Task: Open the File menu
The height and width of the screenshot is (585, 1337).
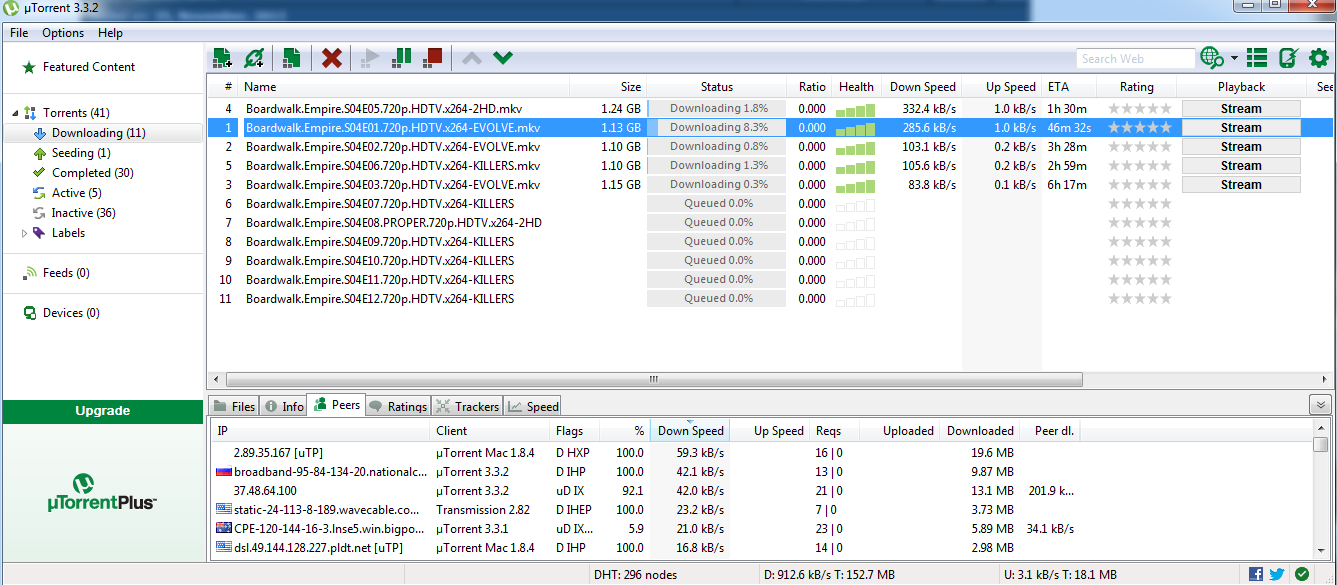Action: point(19,33)
